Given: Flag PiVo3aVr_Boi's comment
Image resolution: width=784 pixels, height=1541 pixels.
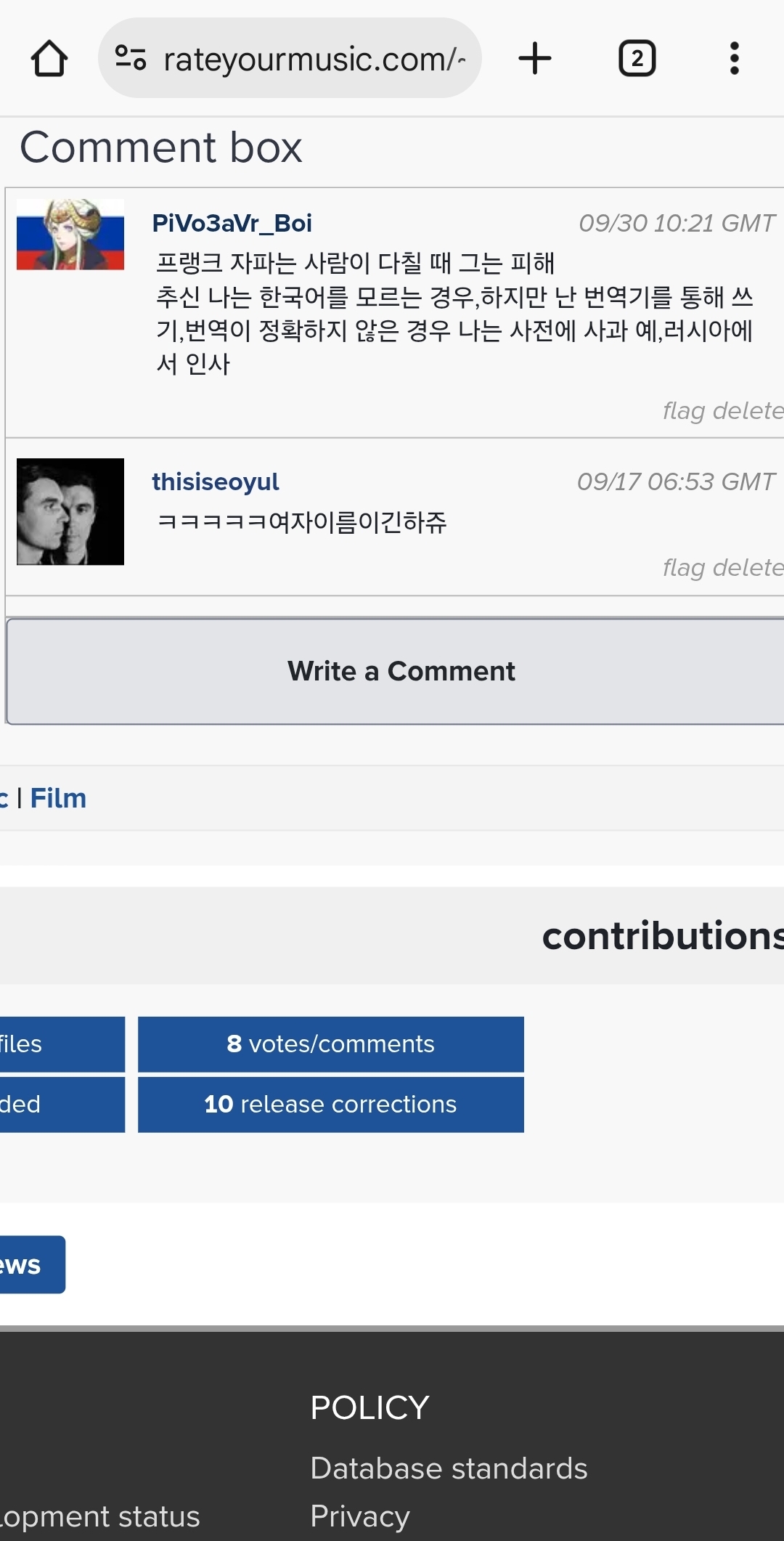Looking at the screenshot, I should click(684, 411).
